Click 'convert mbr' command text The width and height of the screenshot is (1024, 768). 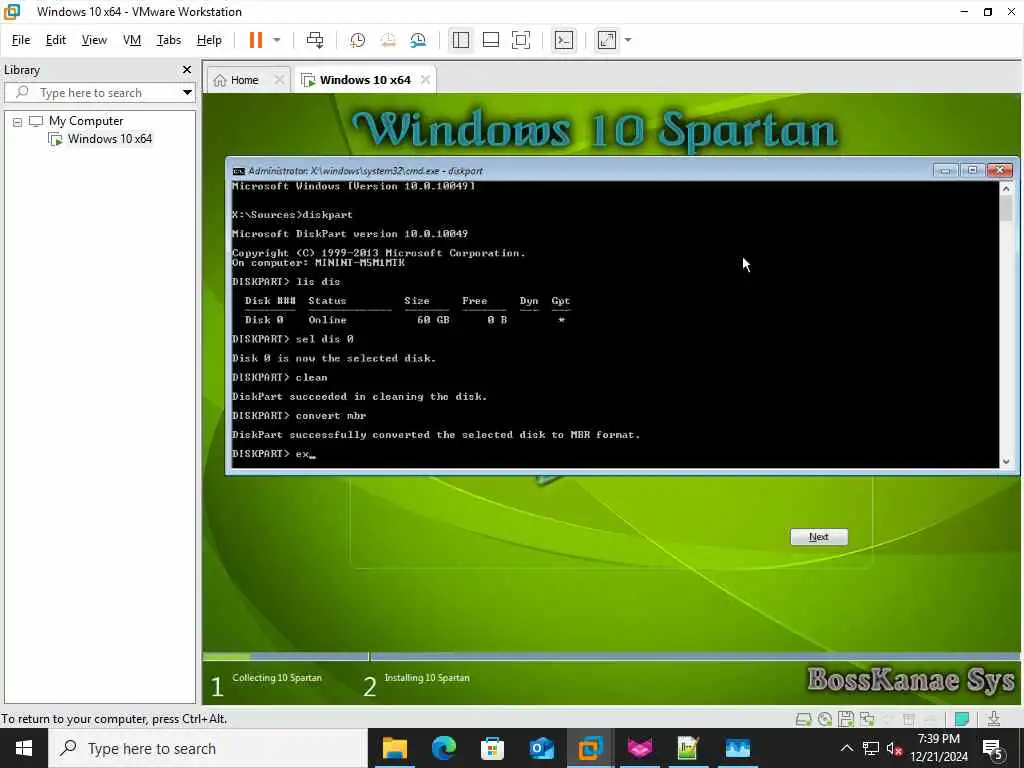(330, 415)
